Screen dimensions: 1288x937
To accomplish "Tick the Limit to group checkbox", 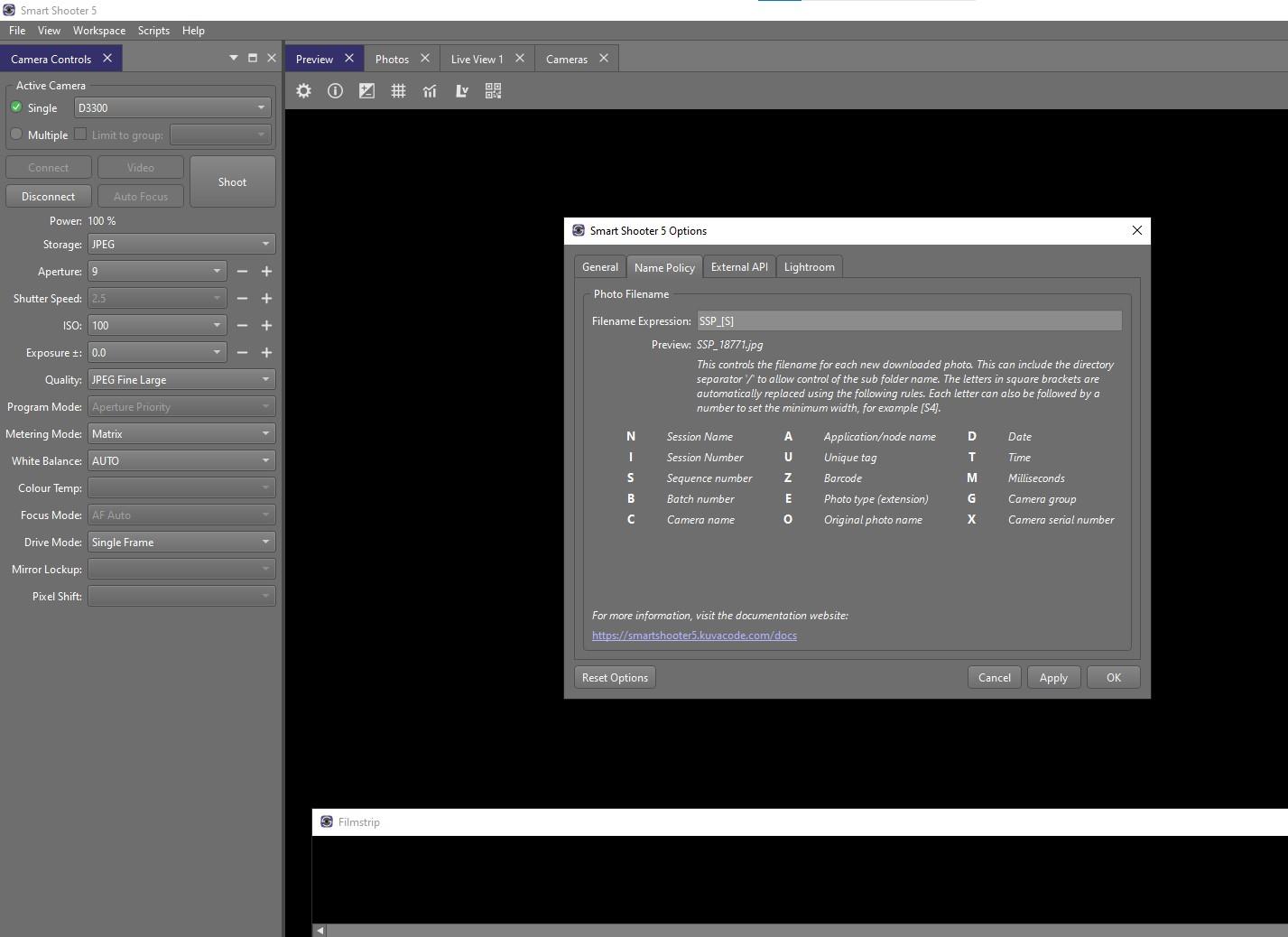I will coord(80,135).
